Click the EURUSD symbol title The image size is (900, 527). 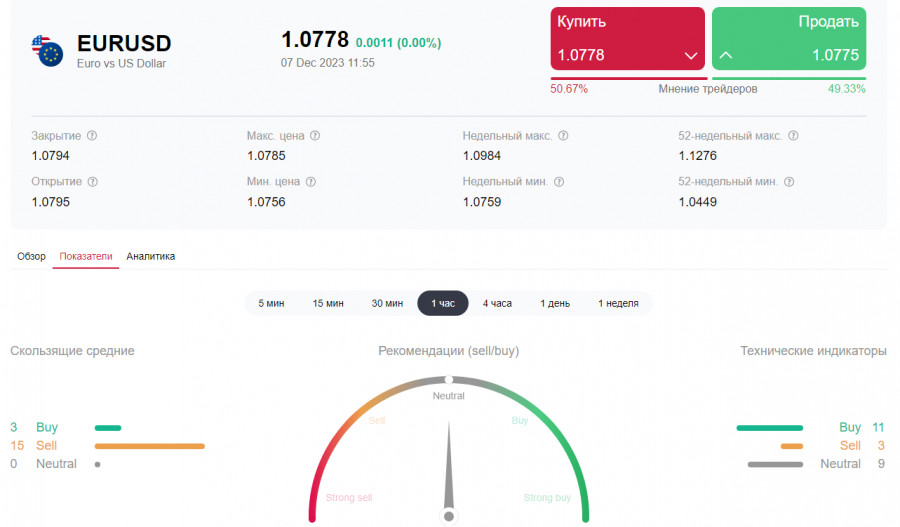point(124,44)
